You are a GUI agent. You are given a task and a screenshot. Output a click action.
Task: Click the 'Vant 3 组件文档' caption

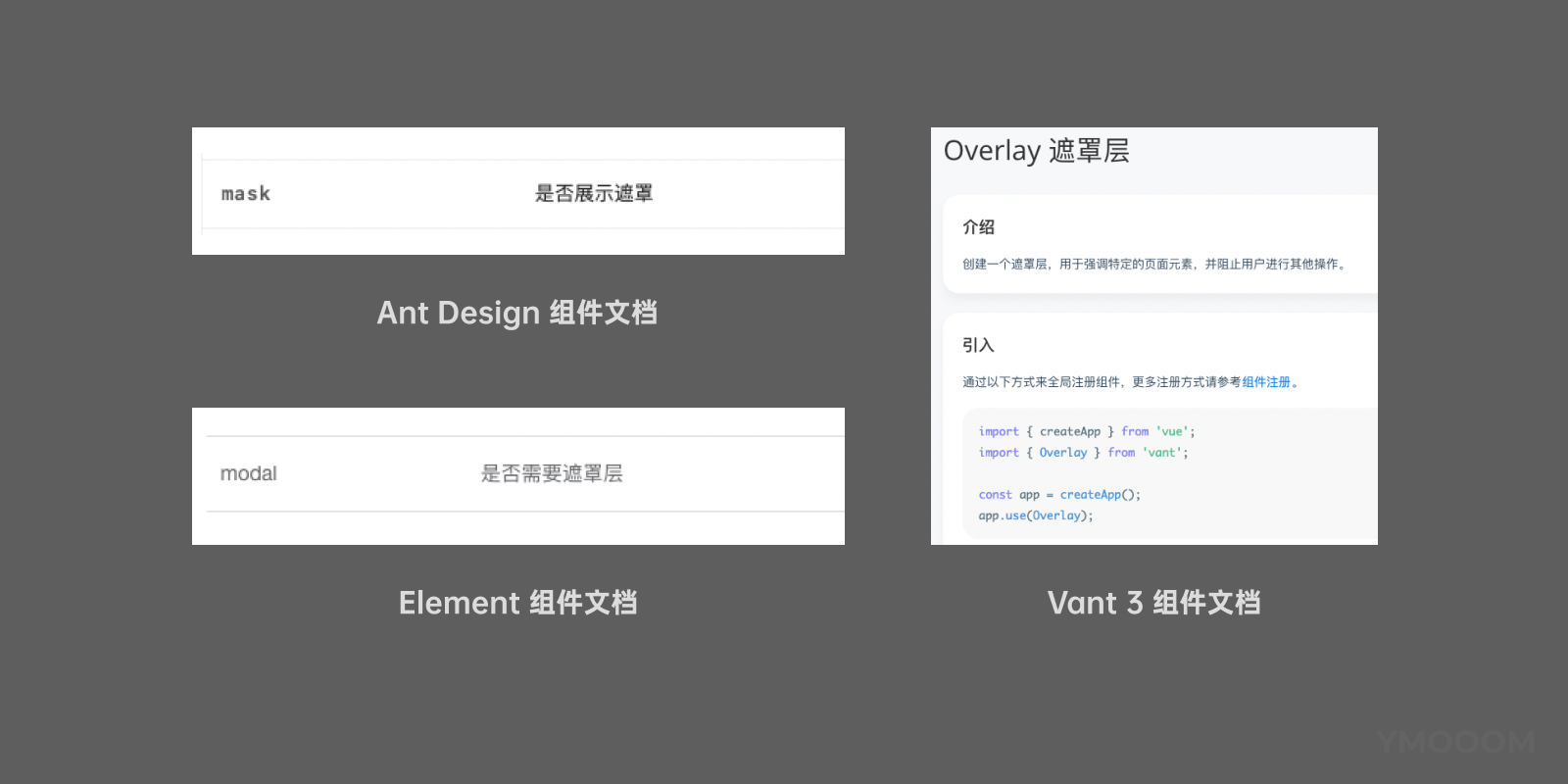pos(1154,603)
